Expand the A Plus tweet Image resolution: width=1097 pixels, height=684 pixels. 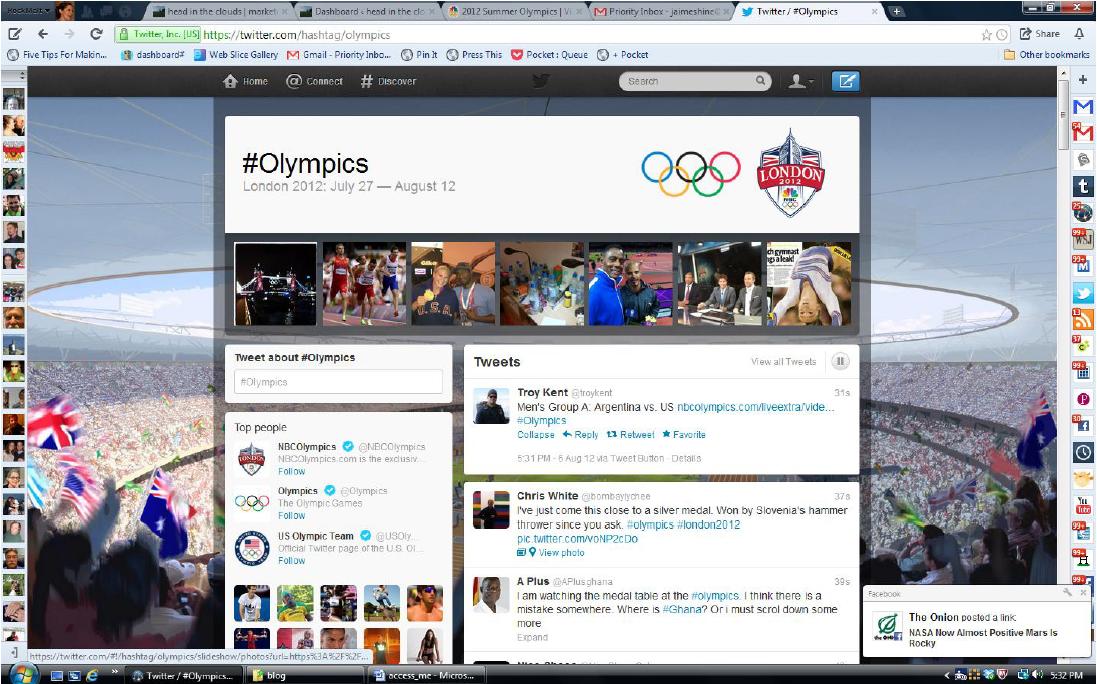click(x=532, y=637)
